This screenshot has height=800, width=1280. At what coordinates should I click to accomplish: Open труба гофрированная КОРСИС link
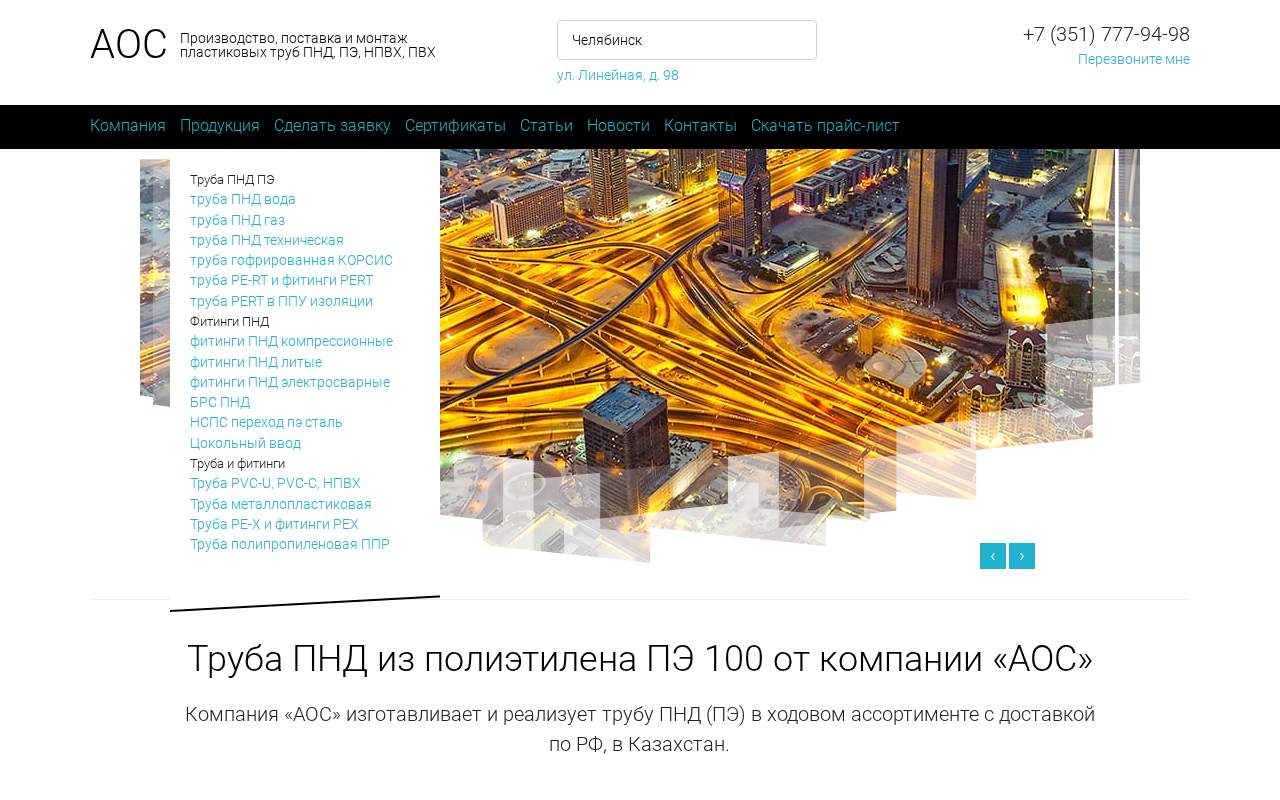[291, 260]
